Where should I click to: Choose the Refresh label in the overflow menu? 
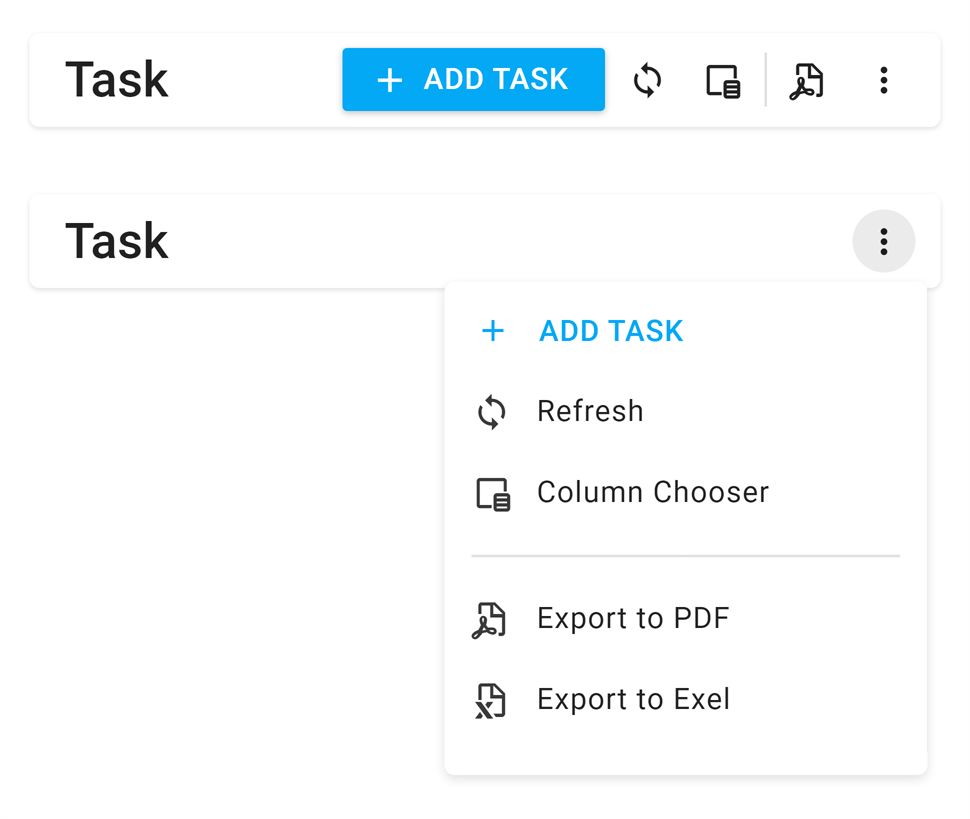click(590, 411)
